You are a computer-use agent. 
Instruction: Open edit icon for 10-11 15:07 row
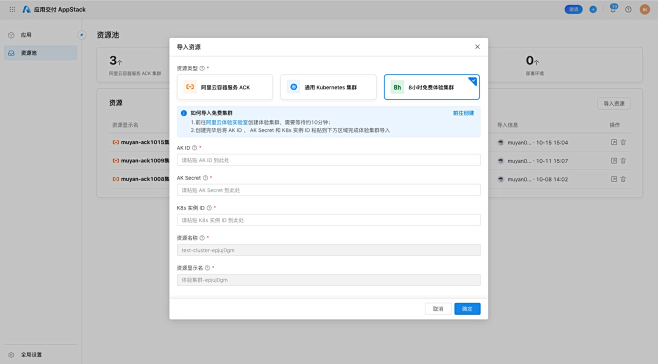(614, 161)
